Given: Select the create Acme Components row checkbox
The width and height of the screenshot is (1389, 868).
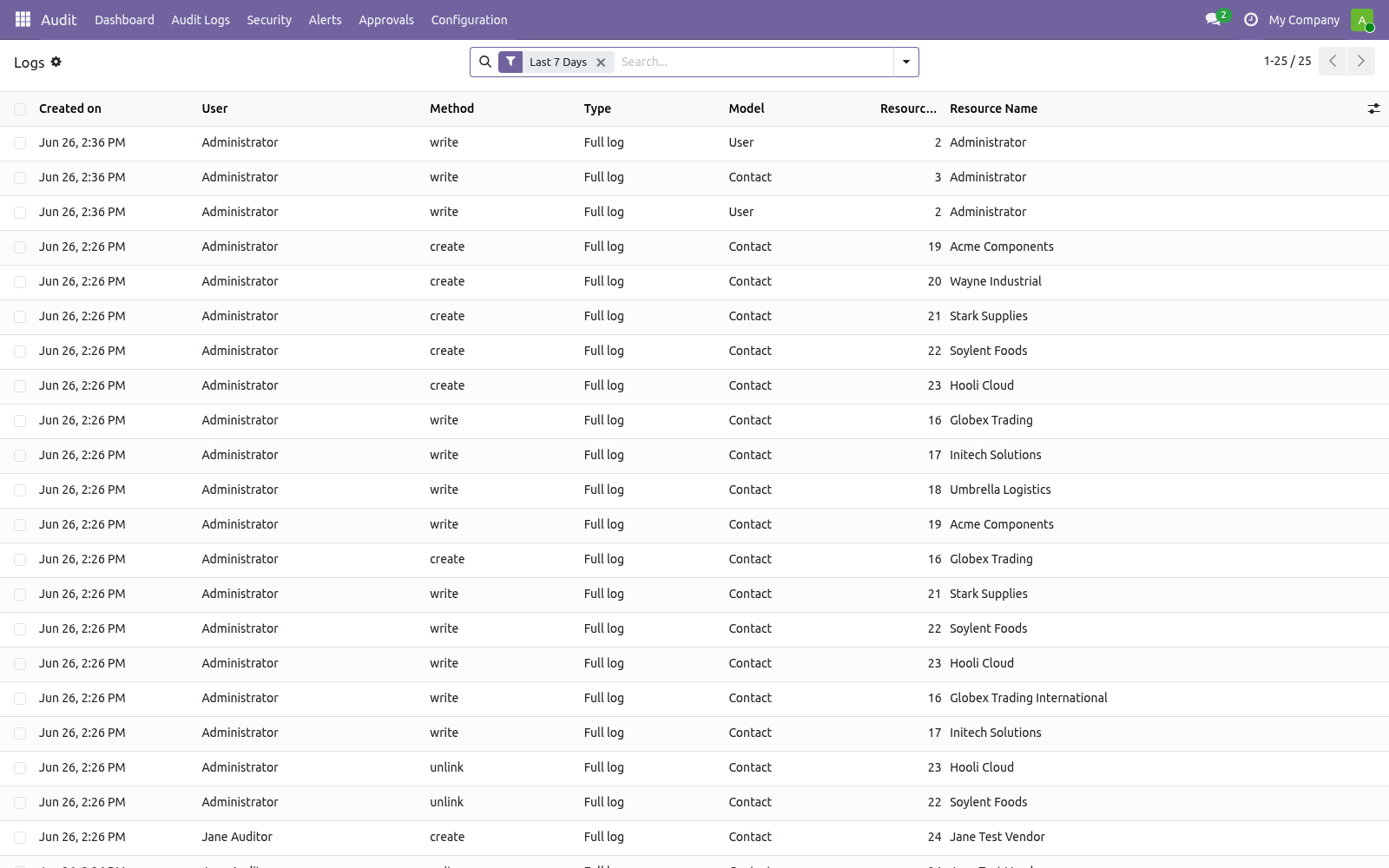Looking at the screenshot, I should [x=20, y=247].
